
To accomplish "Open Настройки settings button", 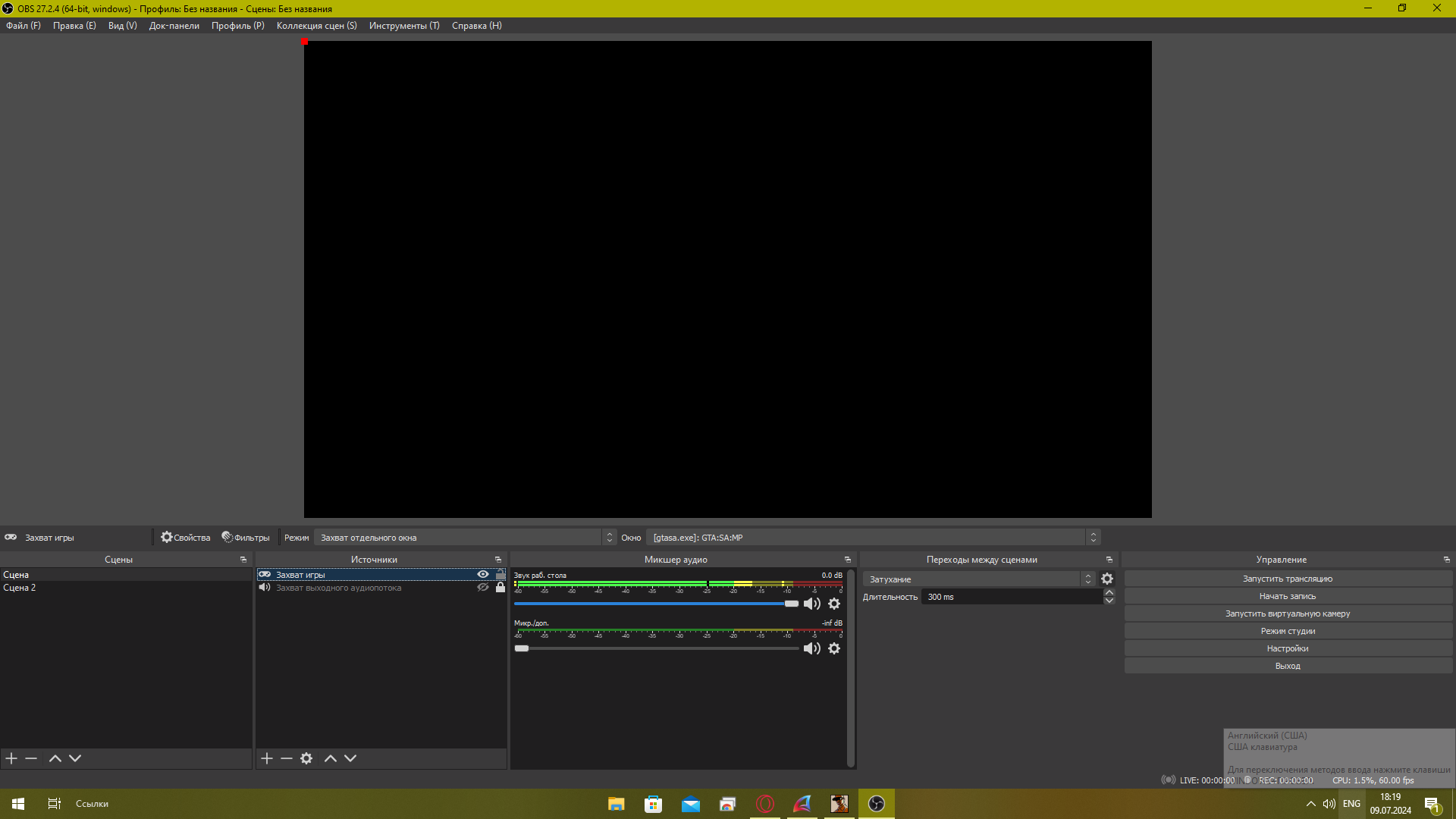I will click(1288, 648).
